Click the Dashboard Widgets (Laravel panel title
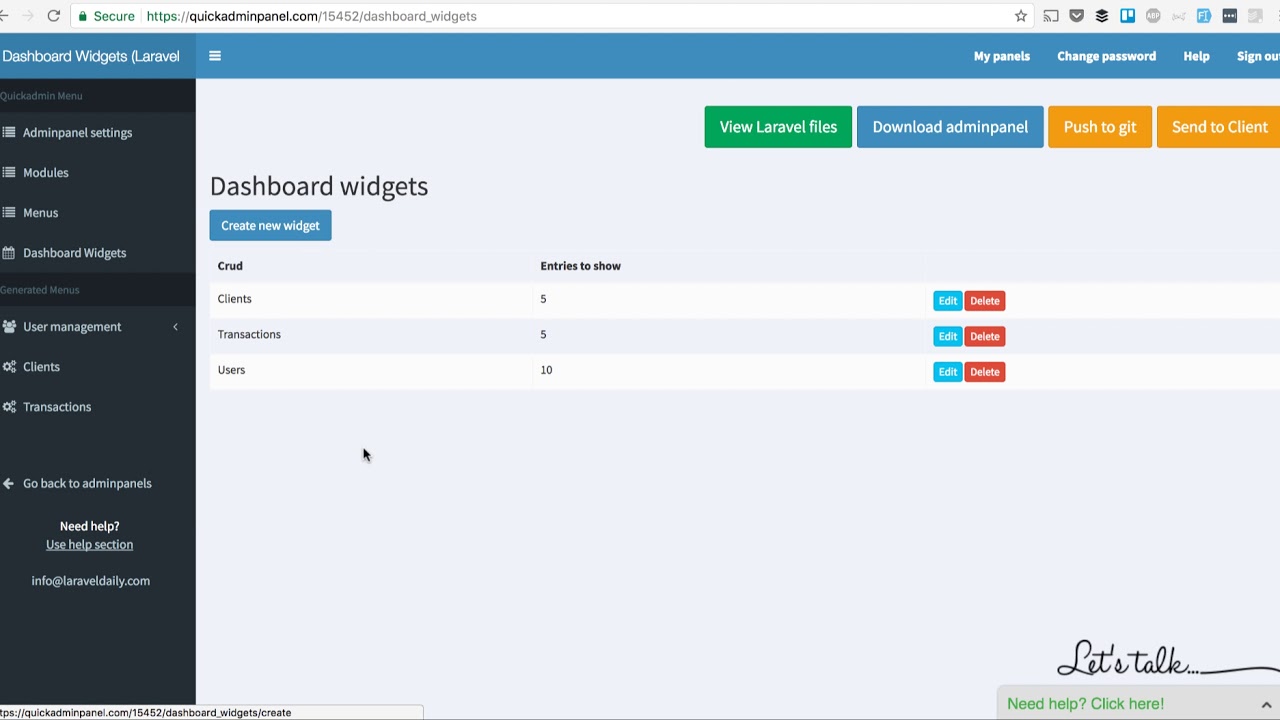1280x720 pixels. pos(91,56)
